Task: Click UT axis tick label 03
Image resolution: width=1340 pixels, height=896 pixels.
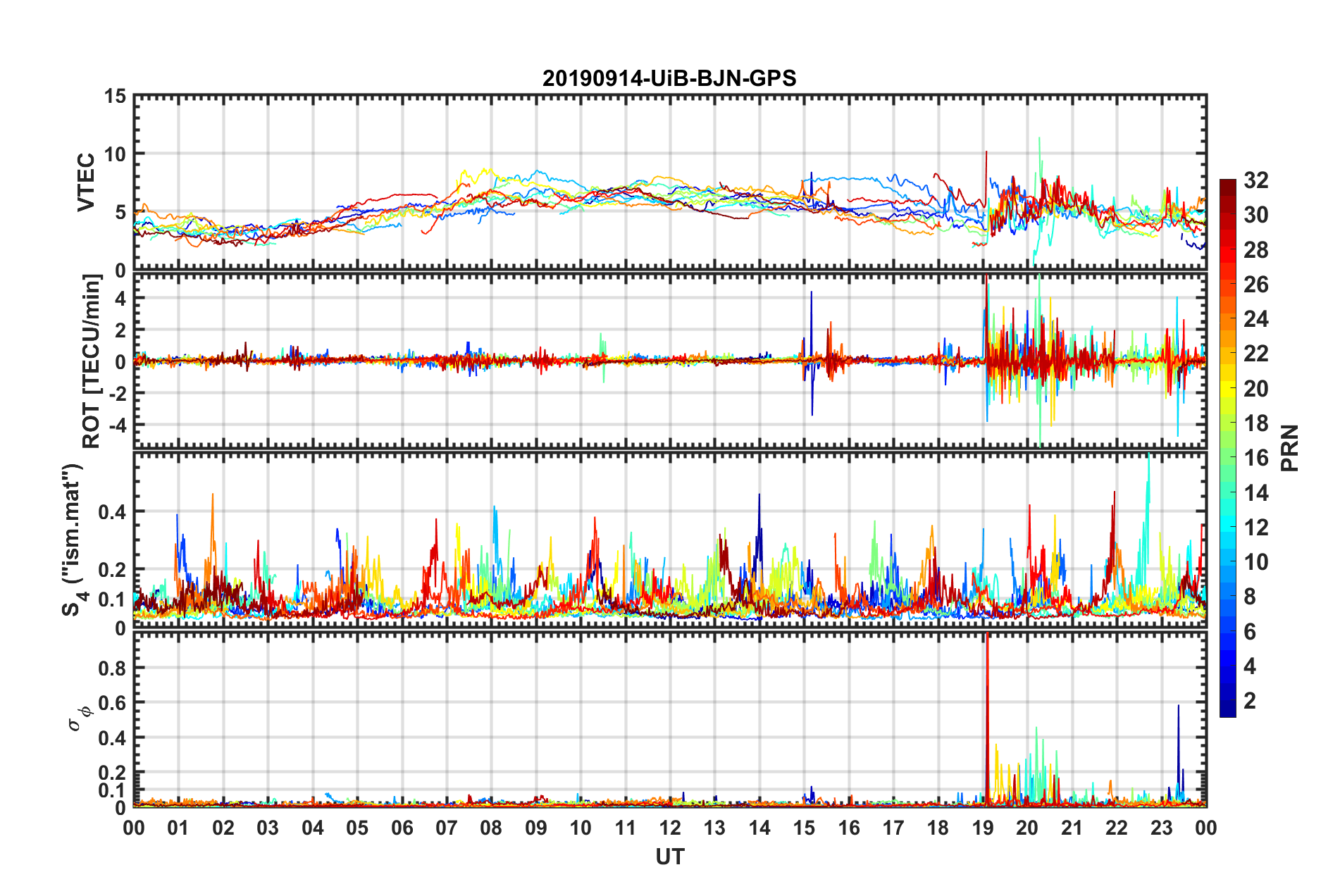Action: tap(268, 828)
